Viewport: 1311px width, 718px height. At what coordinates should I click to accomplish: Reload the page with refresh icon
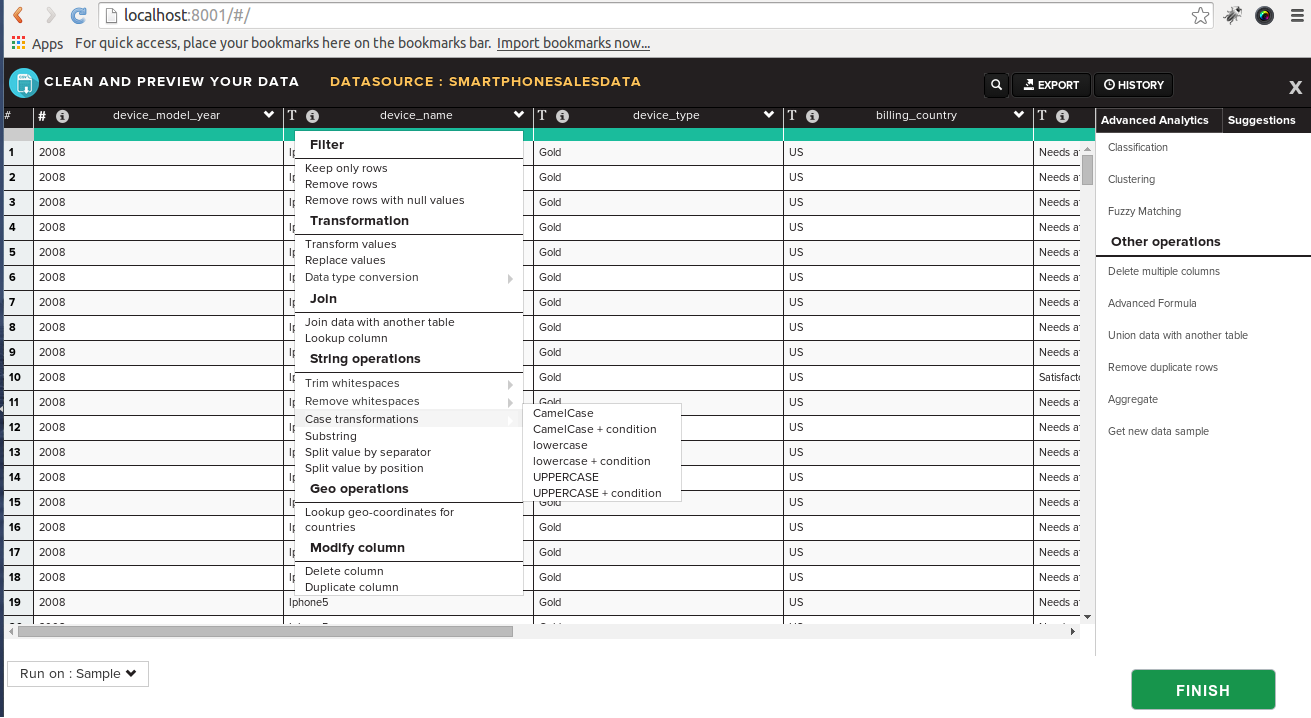pos(79,15)
